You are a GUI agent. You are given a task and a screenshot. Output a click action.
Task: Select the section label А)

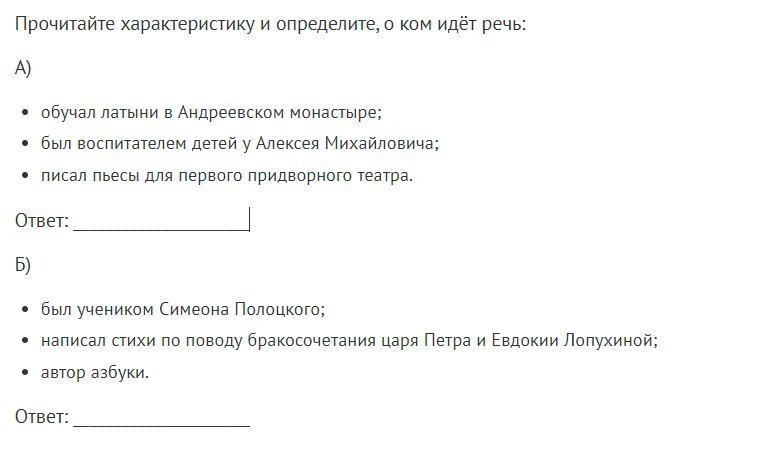[x=23, y=68]
